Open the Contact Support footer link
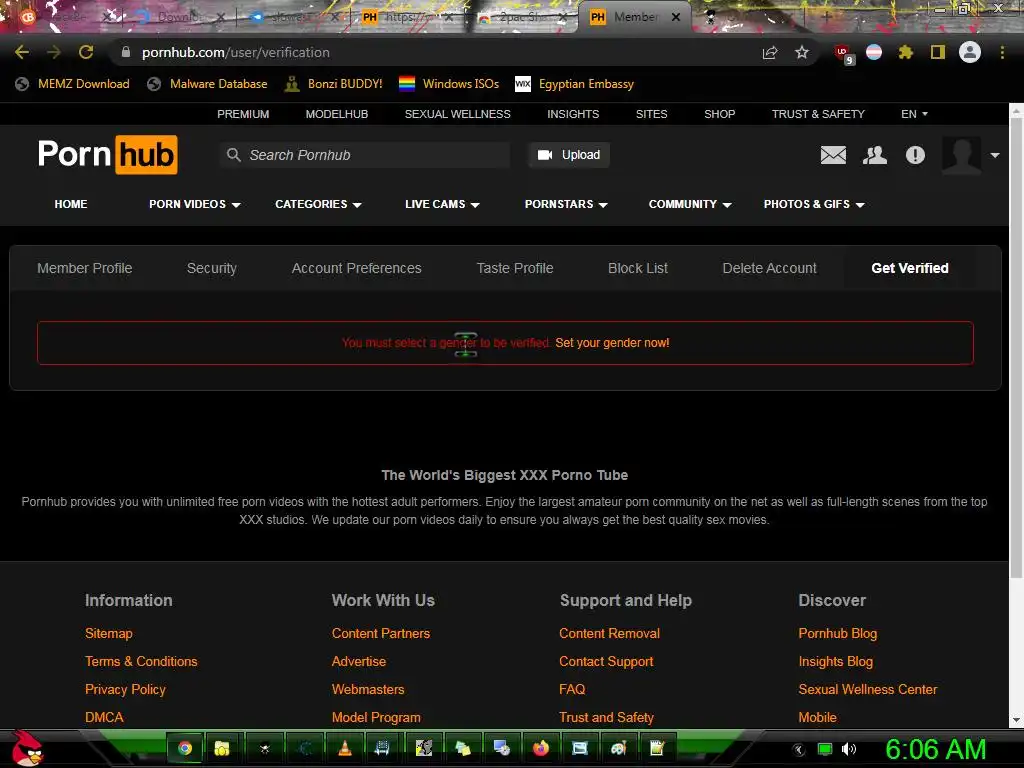 pos(606,662)
